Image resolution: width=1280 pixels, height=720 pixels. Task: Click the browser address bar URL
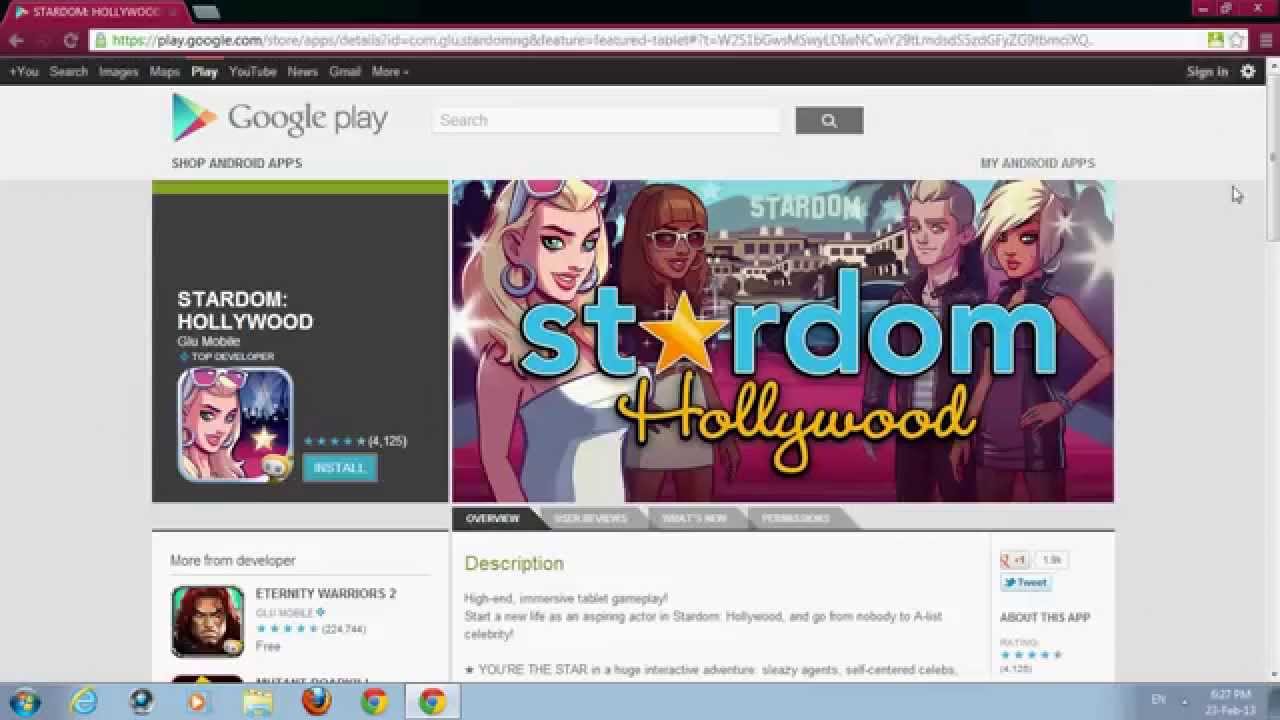pyautogui.click(x=602, y=41)
